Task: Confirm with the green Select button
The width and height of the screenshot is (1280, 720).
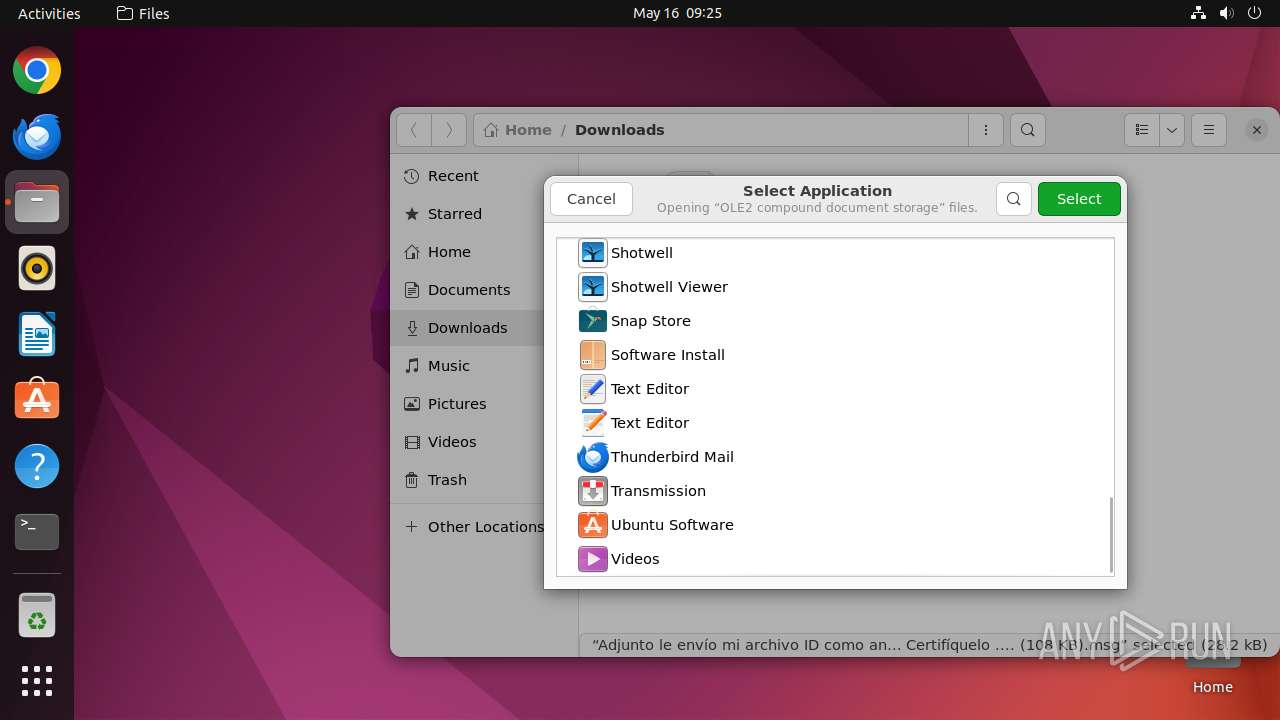Action: (x=1079, y=199)
